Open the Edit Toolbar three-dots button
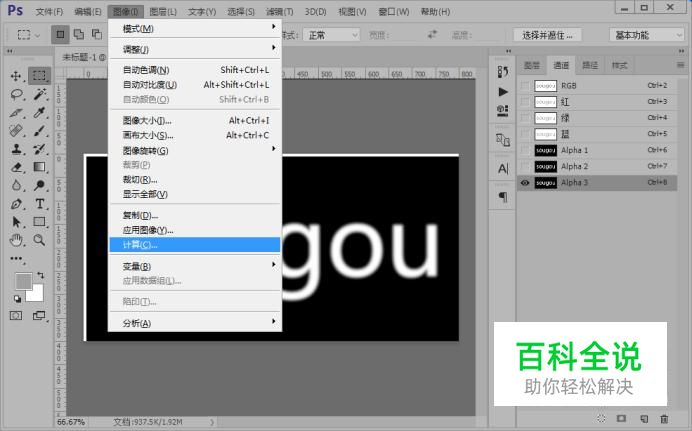Viewport: 692px width, 431px height. coord(16,259)
